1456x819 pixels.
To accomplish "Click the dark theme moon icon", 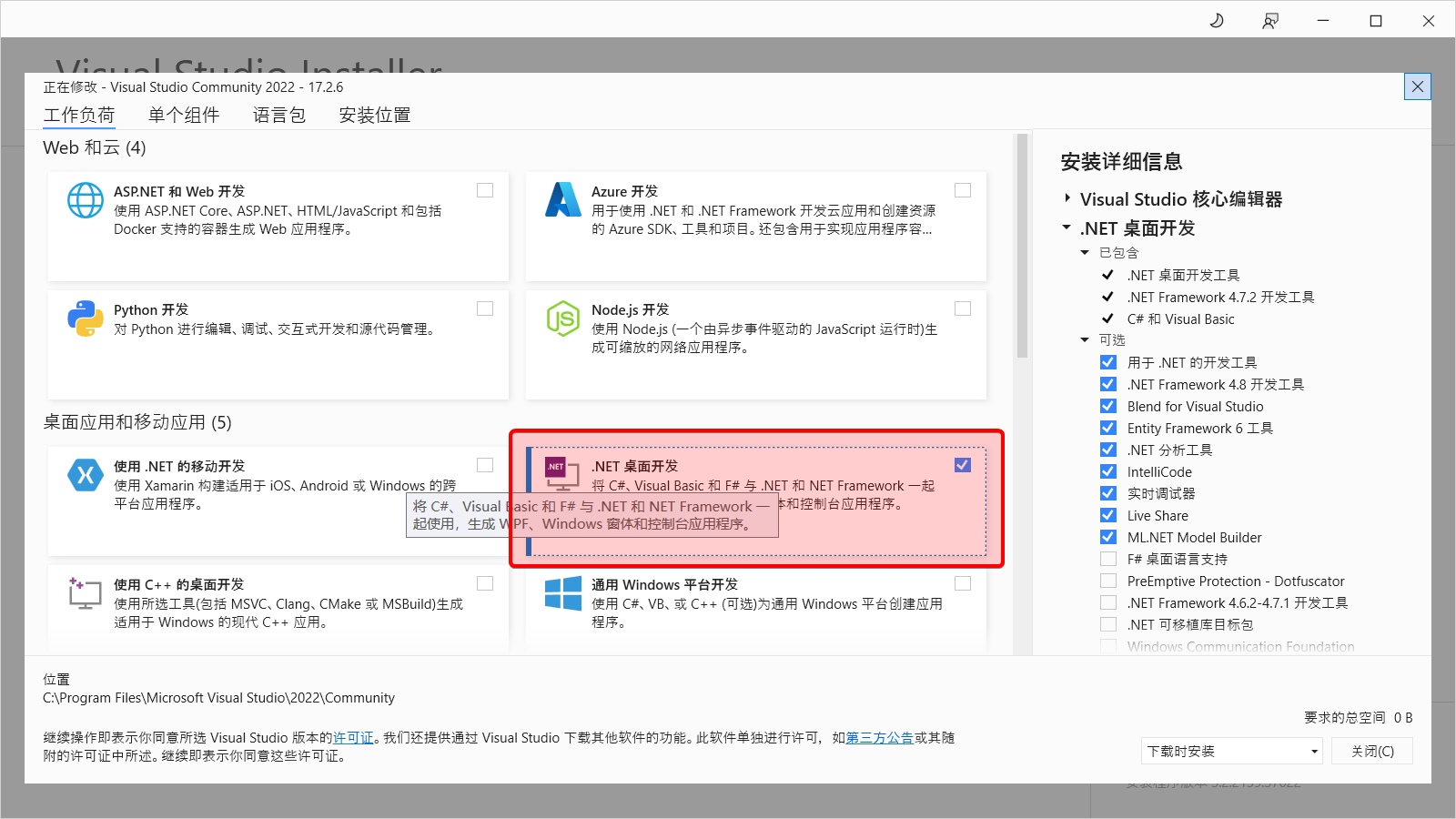I will [1217, 21].
